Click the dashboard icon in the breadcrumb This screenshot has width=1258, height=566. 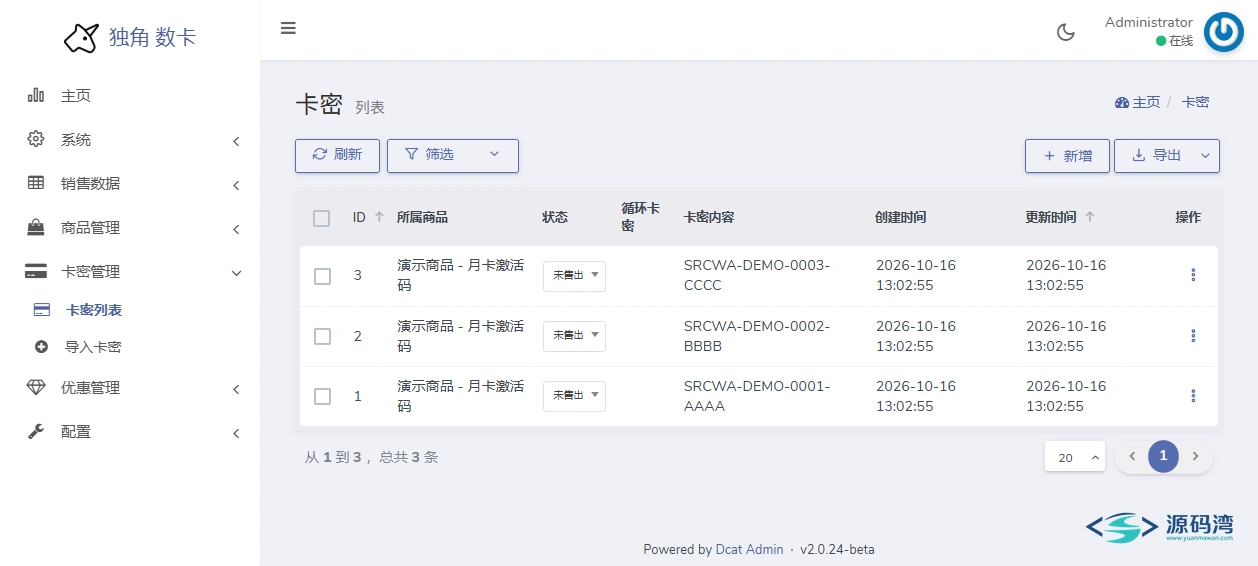click(x=1122, y=102)
